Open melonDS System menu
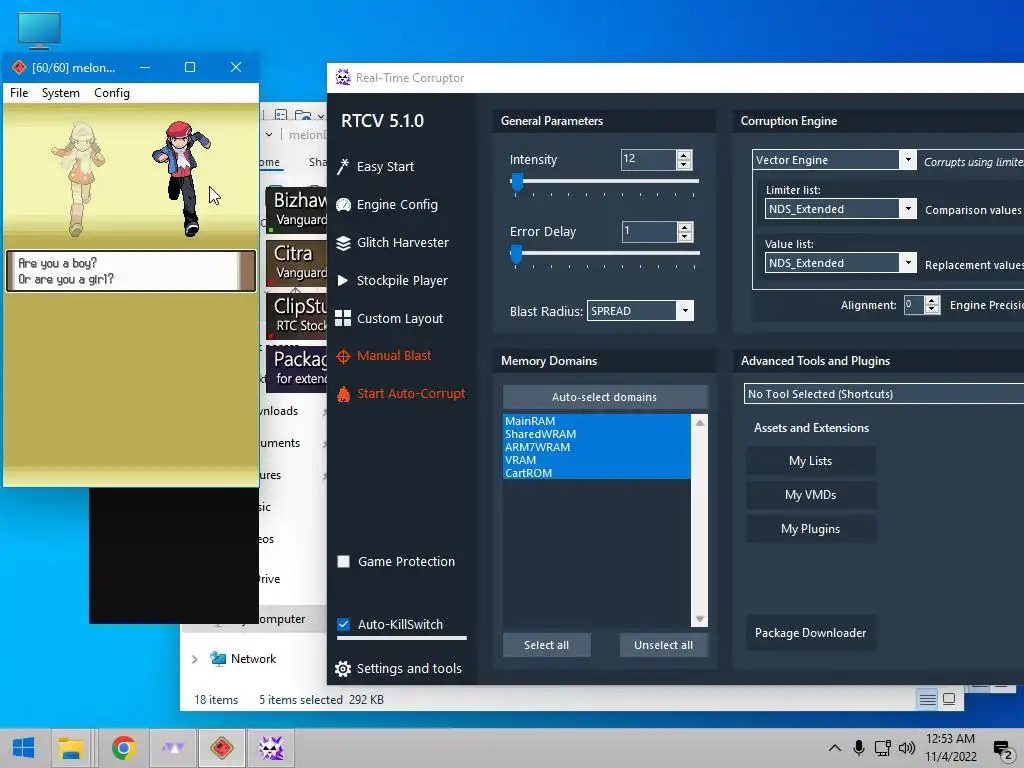 point(61,93)
